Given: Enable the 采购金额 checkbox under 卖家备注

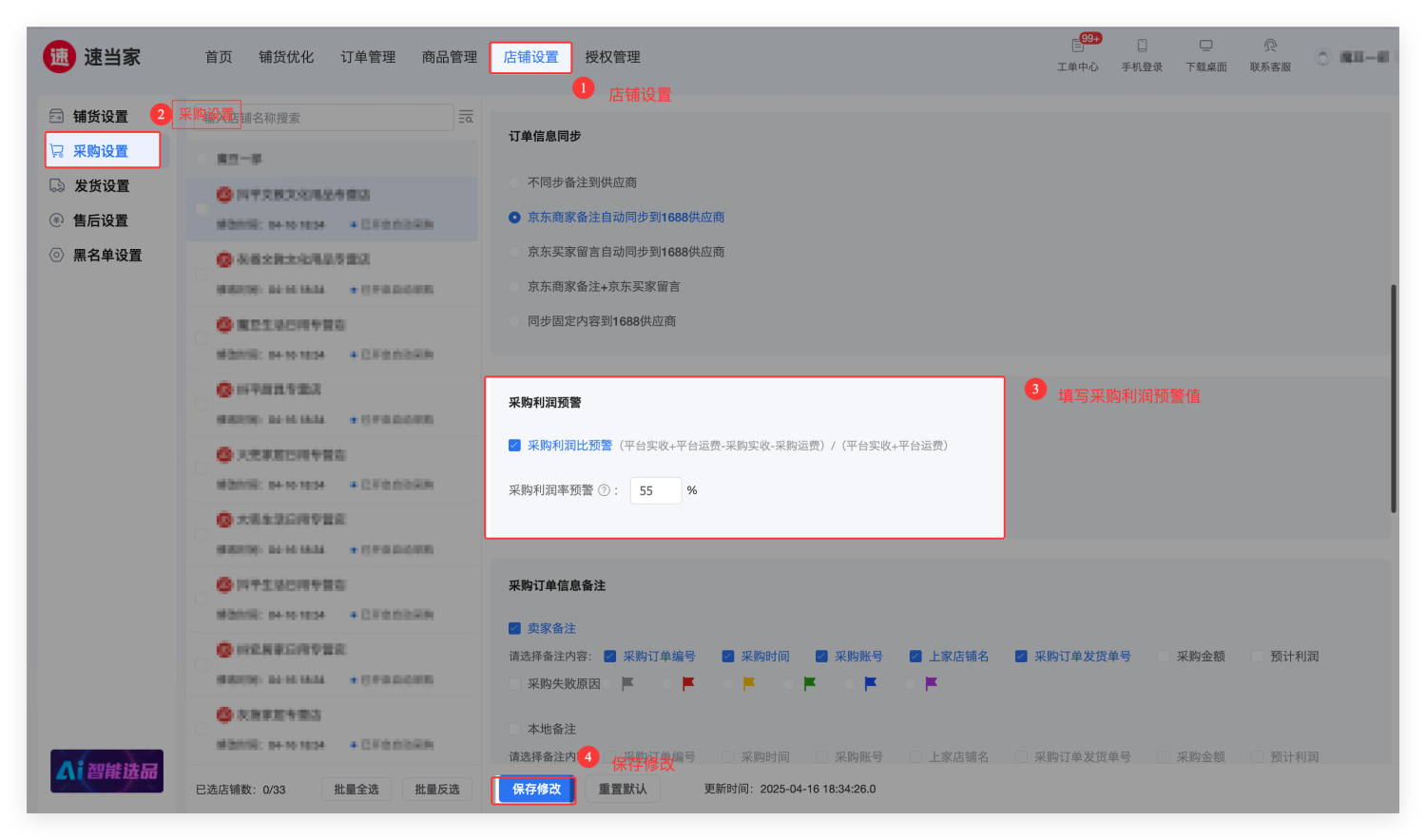Looking at the screenshot, I should [1164, 657].
